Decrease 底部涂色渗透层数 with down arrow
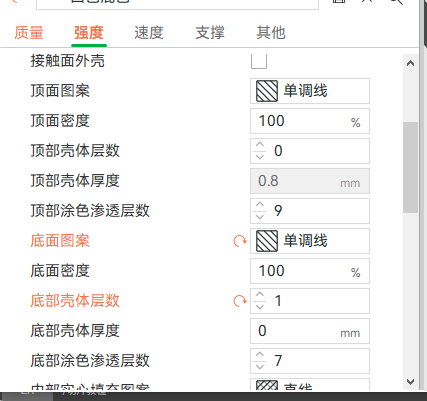The height and width of the screenshot is (401, 427). tap(260, 367)
